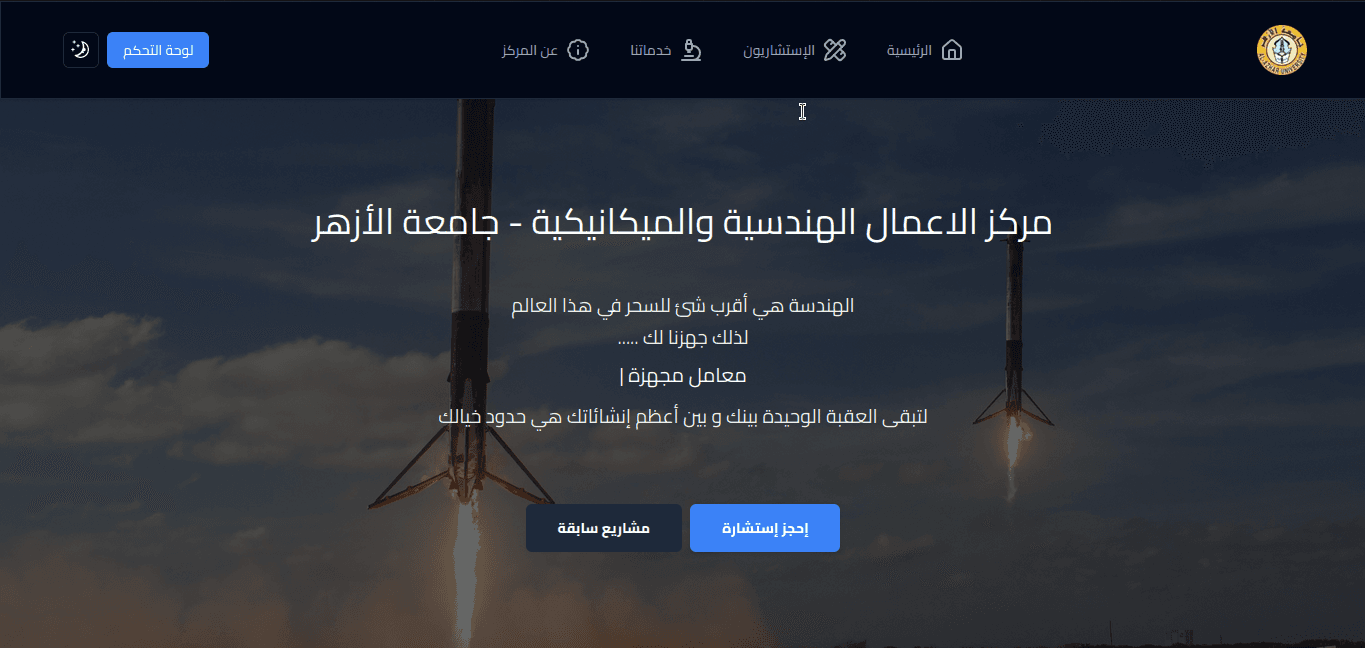This screenshot has width=1365, height=648.
Task: Click the microscope services icon
Action: [x=691, y=50]
